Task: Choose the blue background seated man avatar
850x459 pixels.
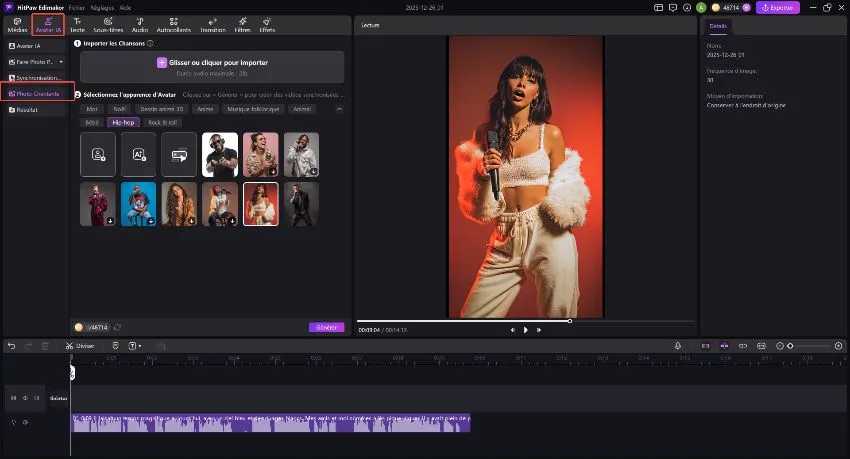Action: [139, 204]
